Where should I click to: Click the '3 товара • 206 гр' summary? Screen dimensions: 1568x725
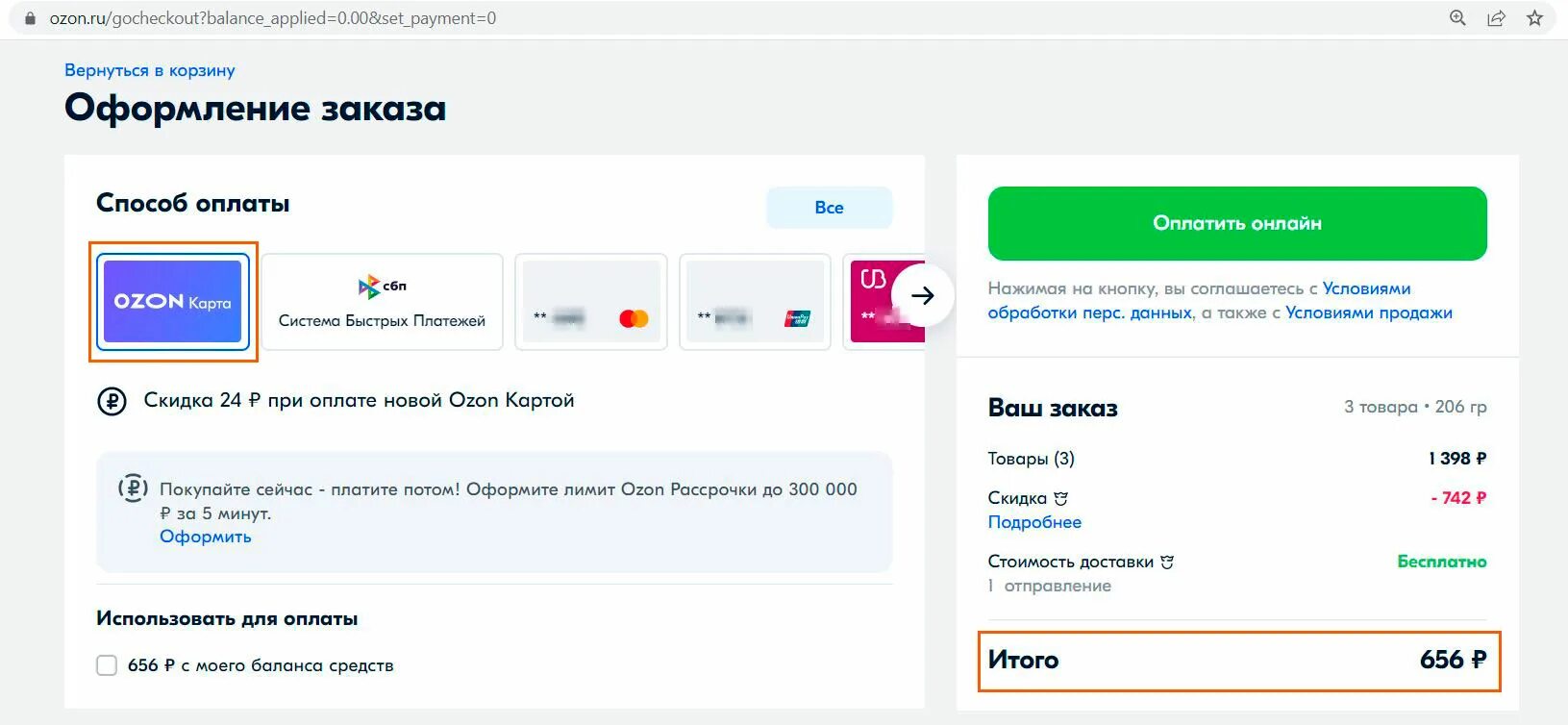pyautogui.click(x=1415, y=407)
